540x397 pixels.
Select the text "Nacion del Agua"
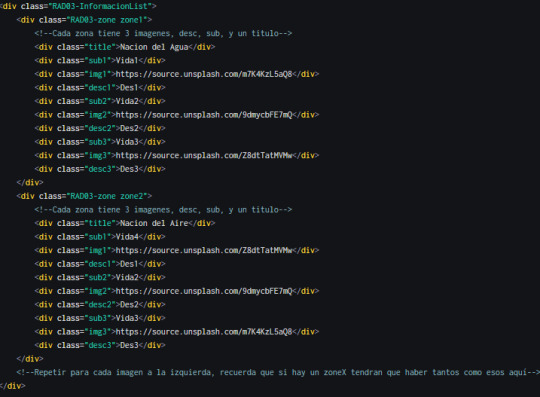click(154, 47)
